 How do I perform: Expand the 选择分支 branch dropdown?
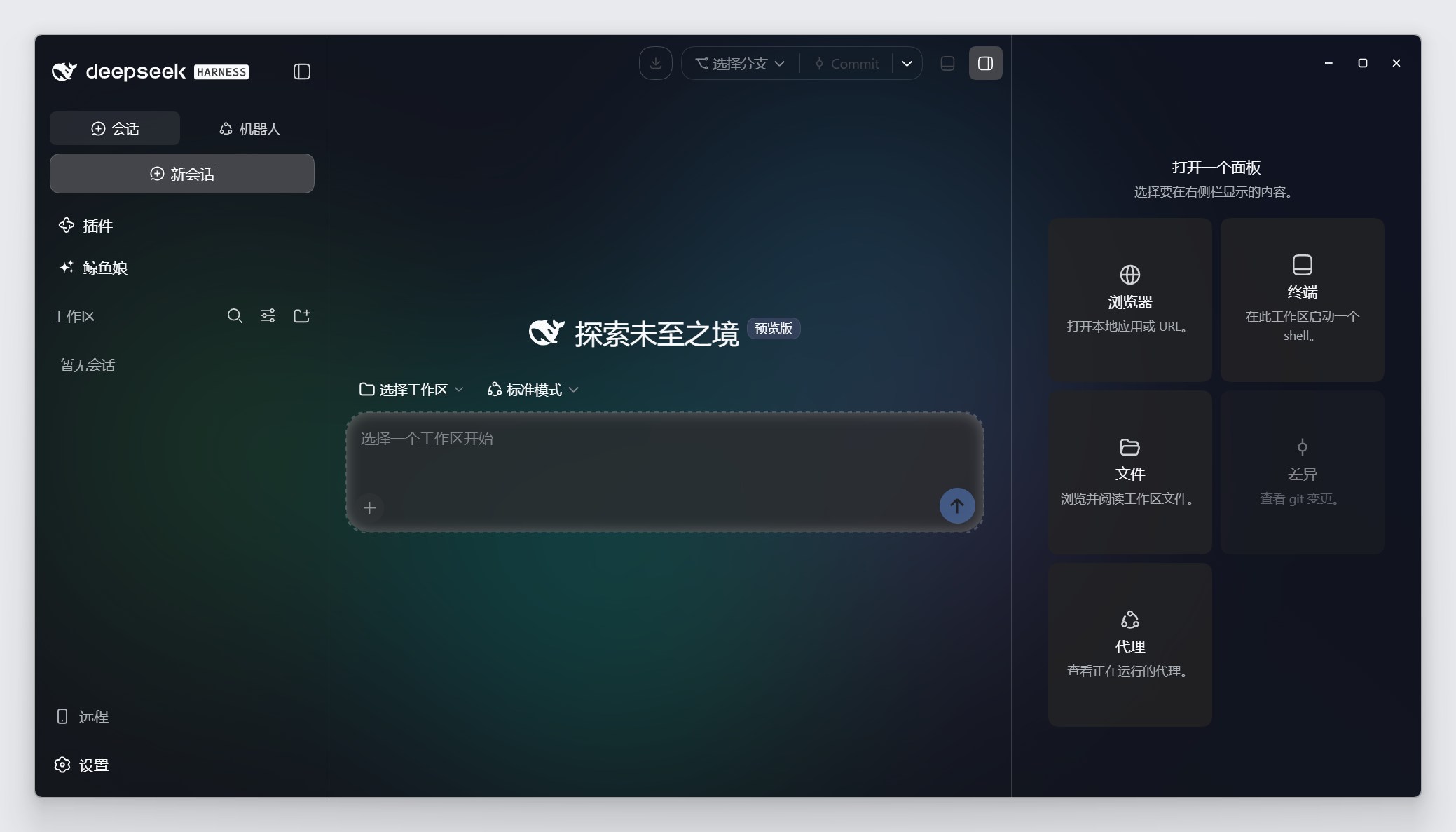pos(740,64)
